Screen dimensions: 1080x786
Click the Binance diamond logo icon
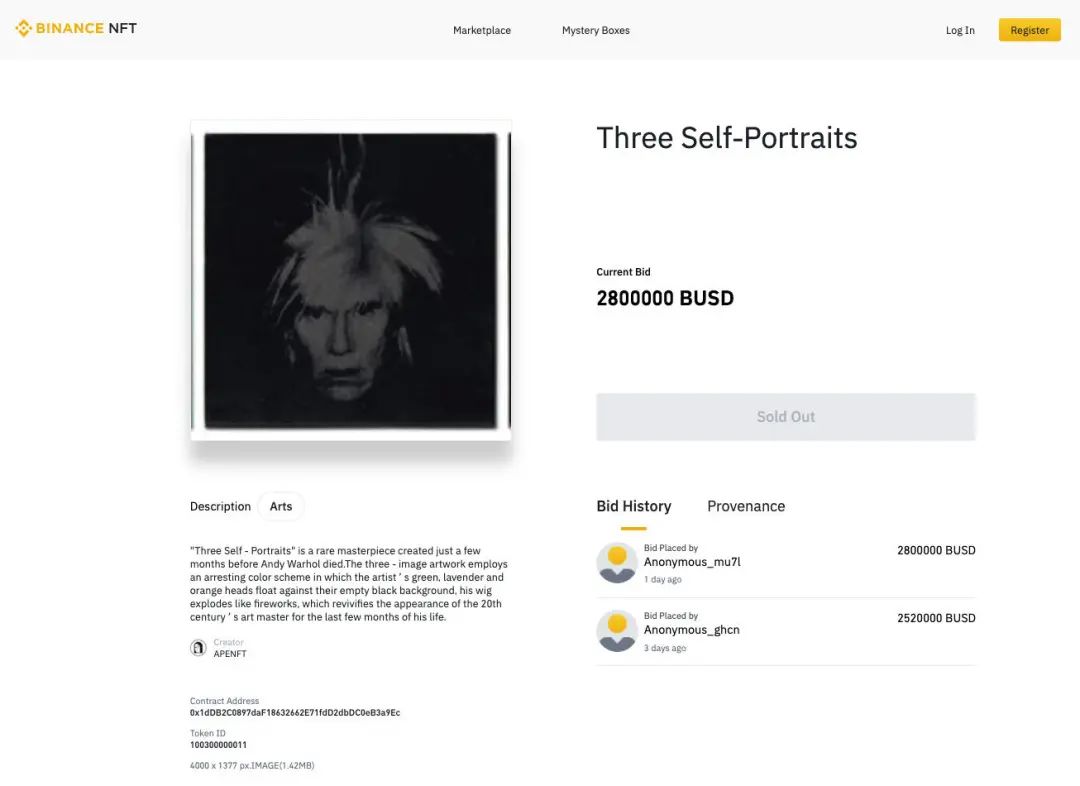[23, 28]
